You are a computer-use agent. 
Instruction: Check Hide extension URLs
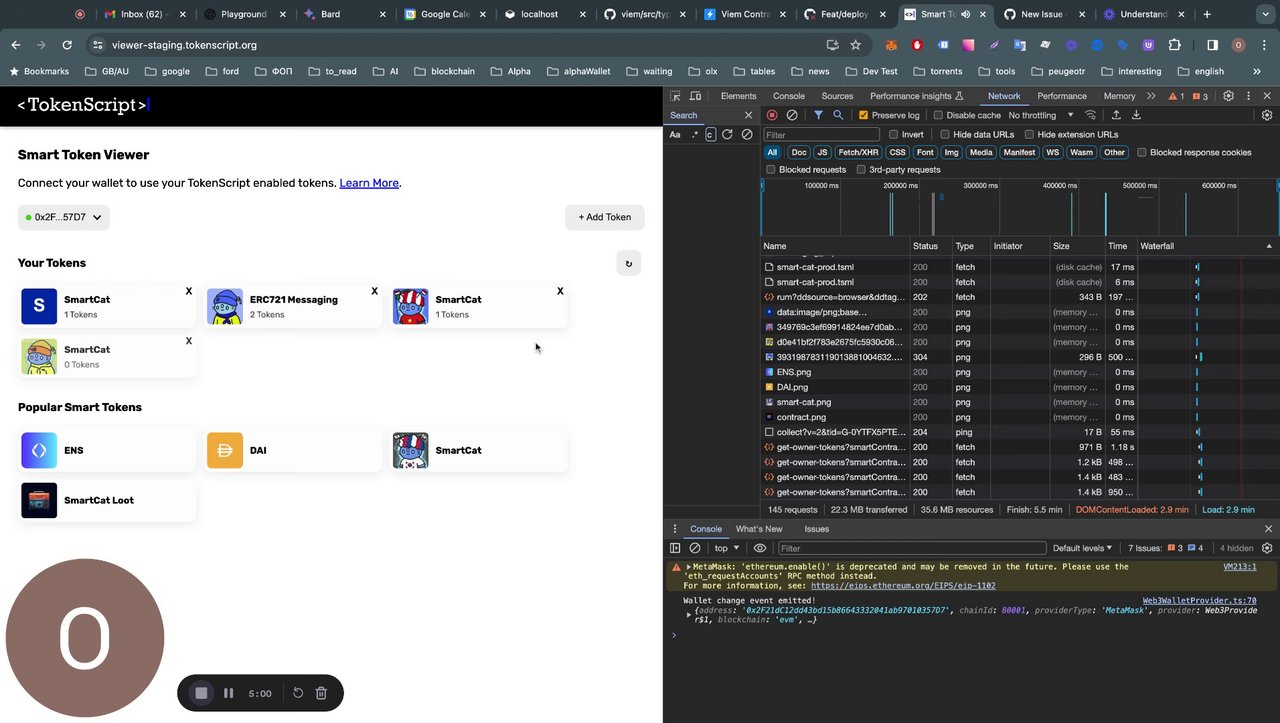point(1029,134)
